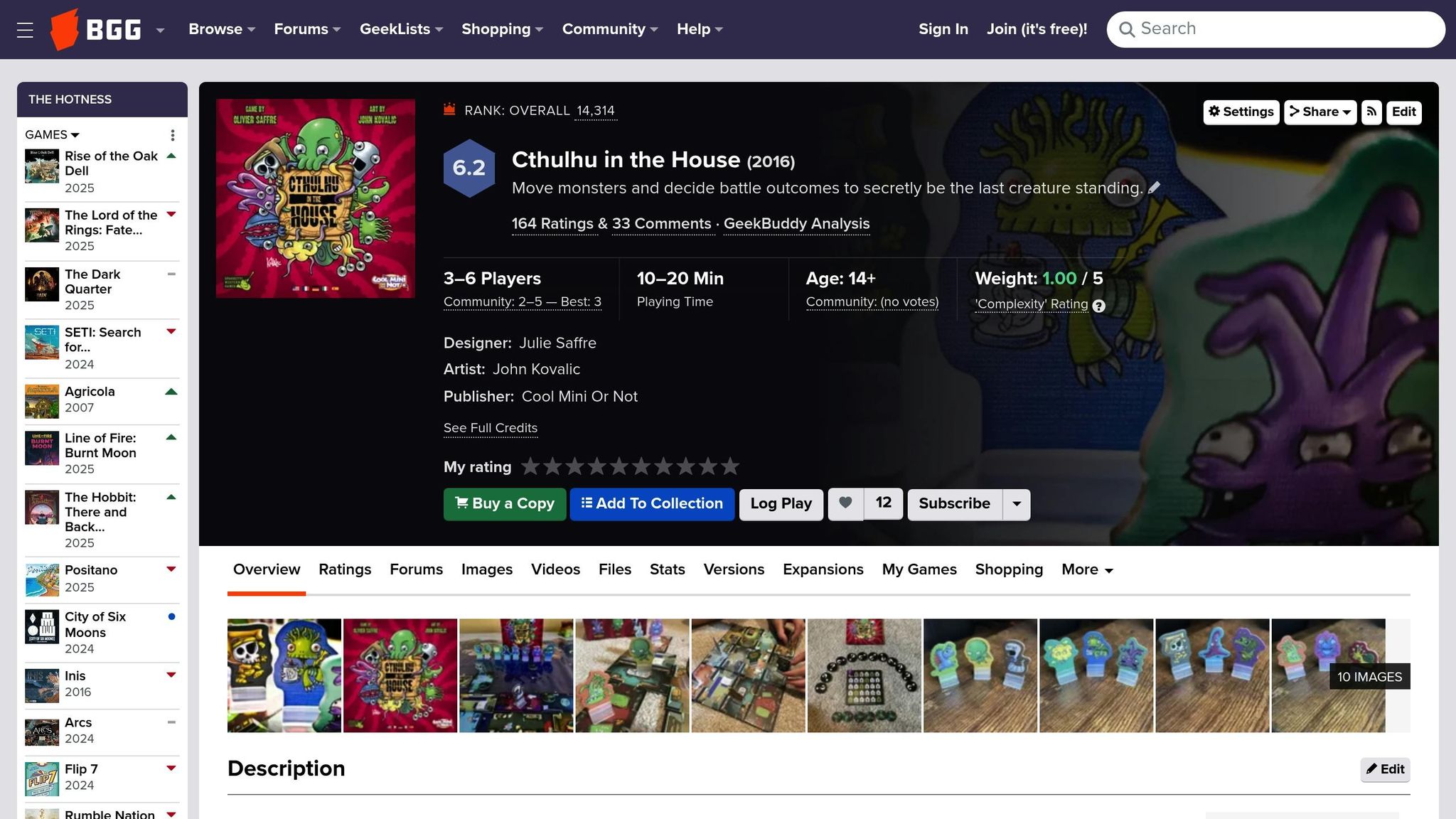Open publisher Cool Mini Or Not page
The width and height of the screenshot is (1456, 819).
[x=579, y=396]
